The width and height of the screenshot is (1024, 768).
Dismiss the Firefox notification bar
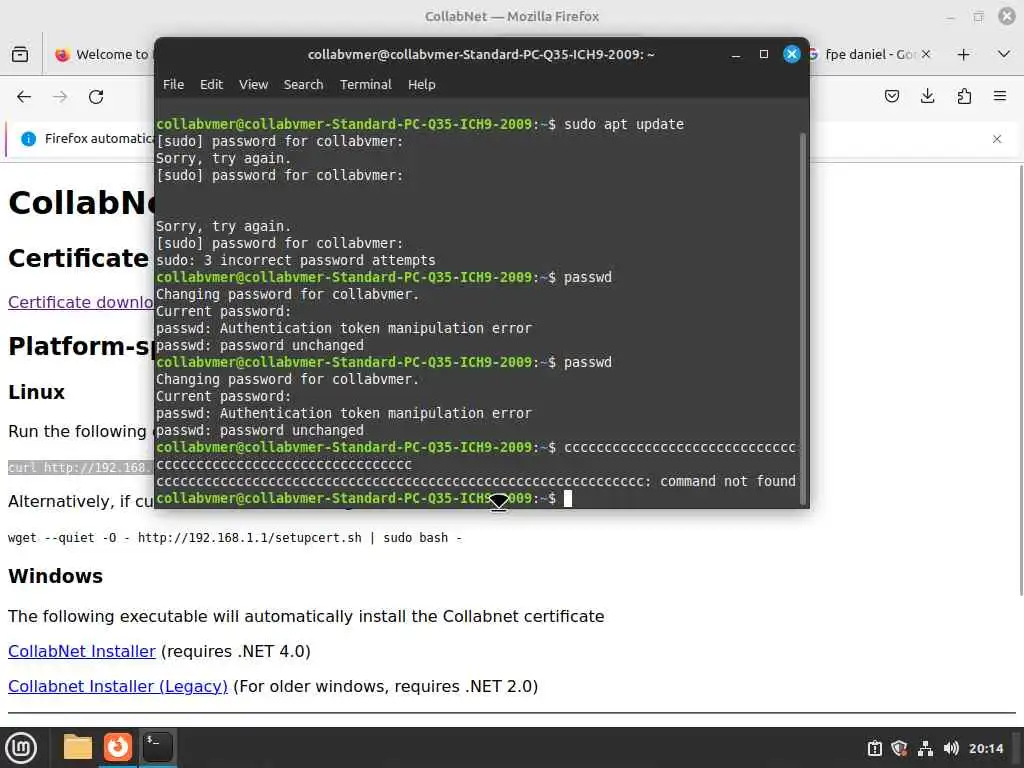coord(997,139)
